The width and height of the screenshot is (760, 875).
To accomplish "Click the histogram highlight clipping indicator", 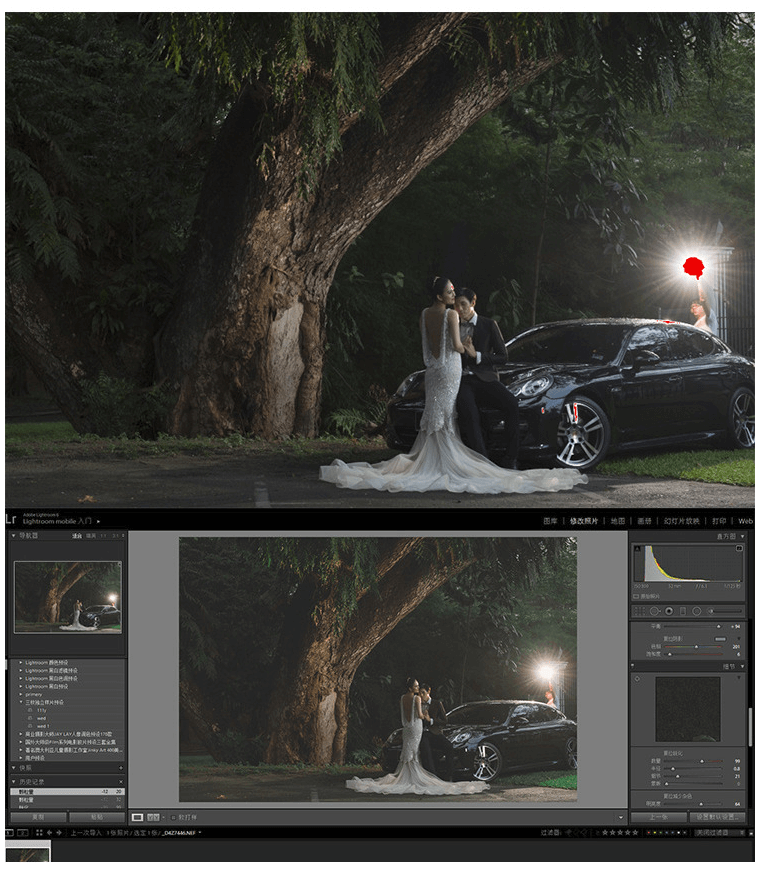I will (x=739, y=549).
